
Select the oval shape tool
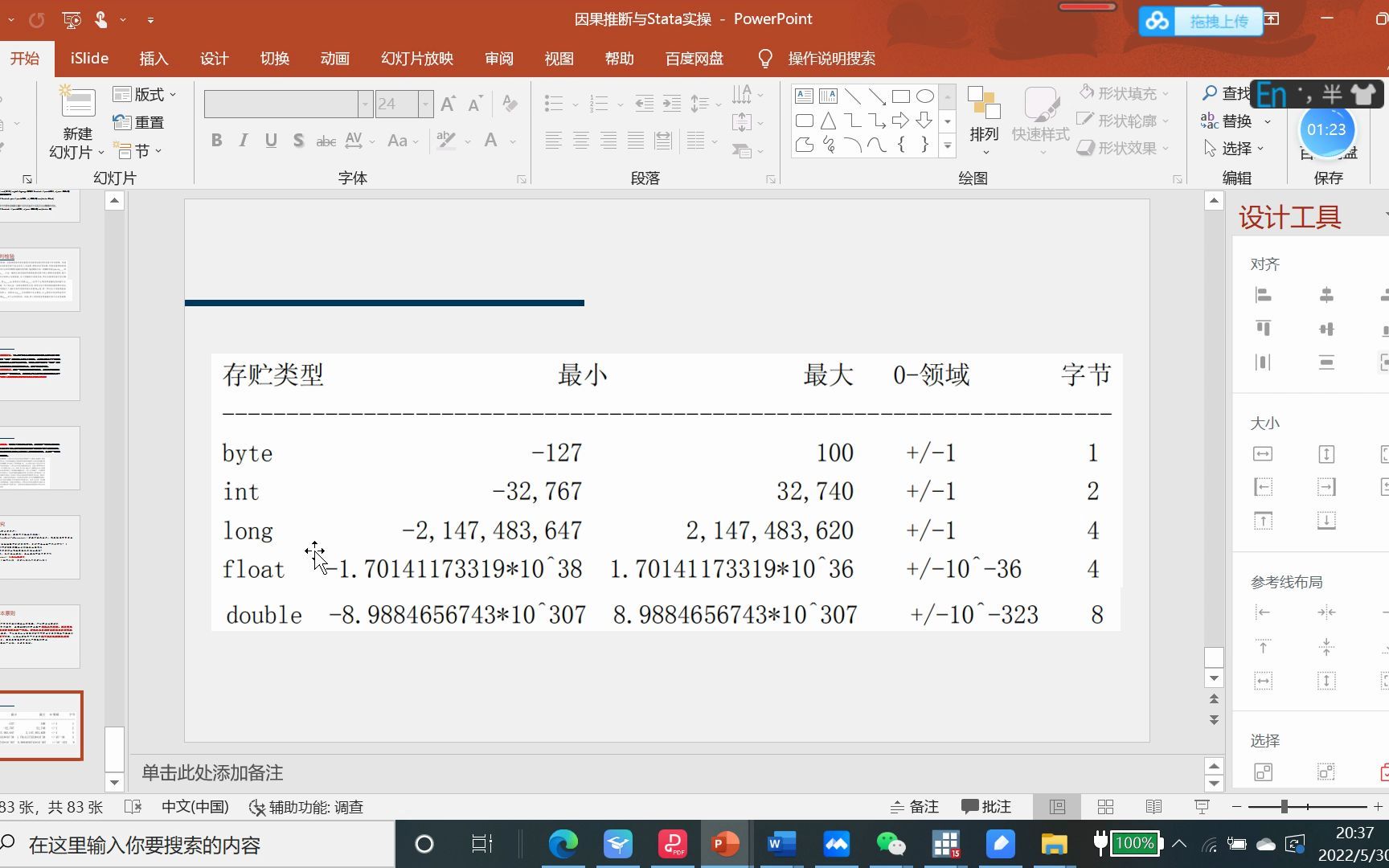click(x=924, y=96)
